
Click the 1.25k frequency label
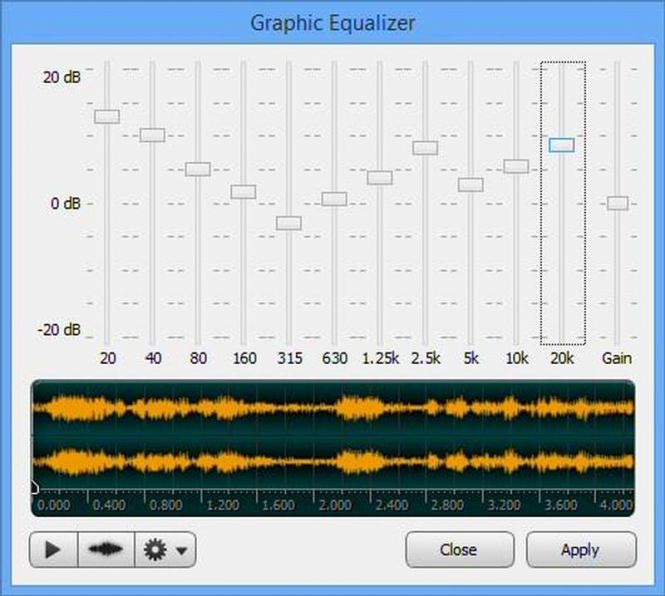point(380,358)
